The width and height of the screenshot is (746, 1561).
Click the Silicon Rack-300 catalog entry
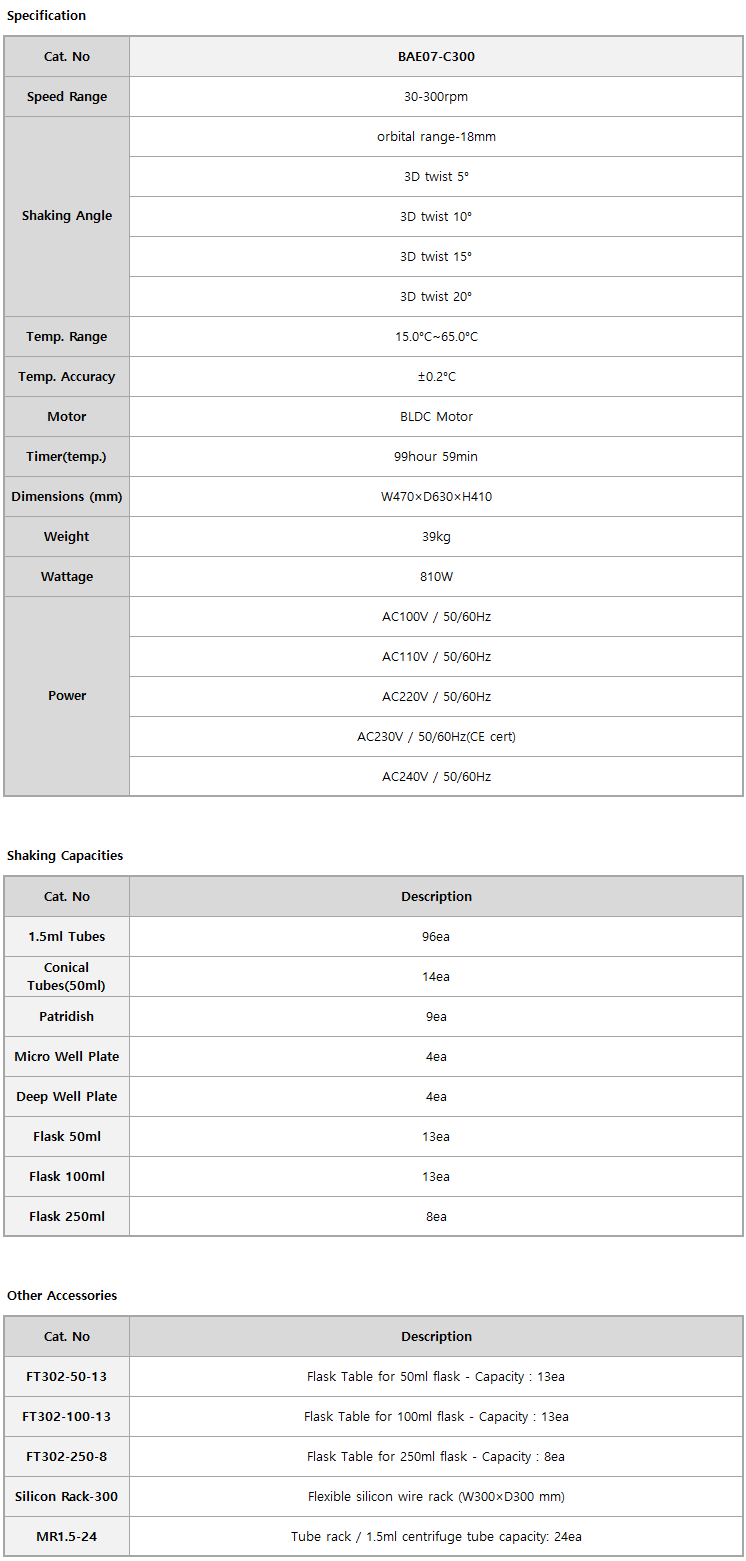(67, 1497)
